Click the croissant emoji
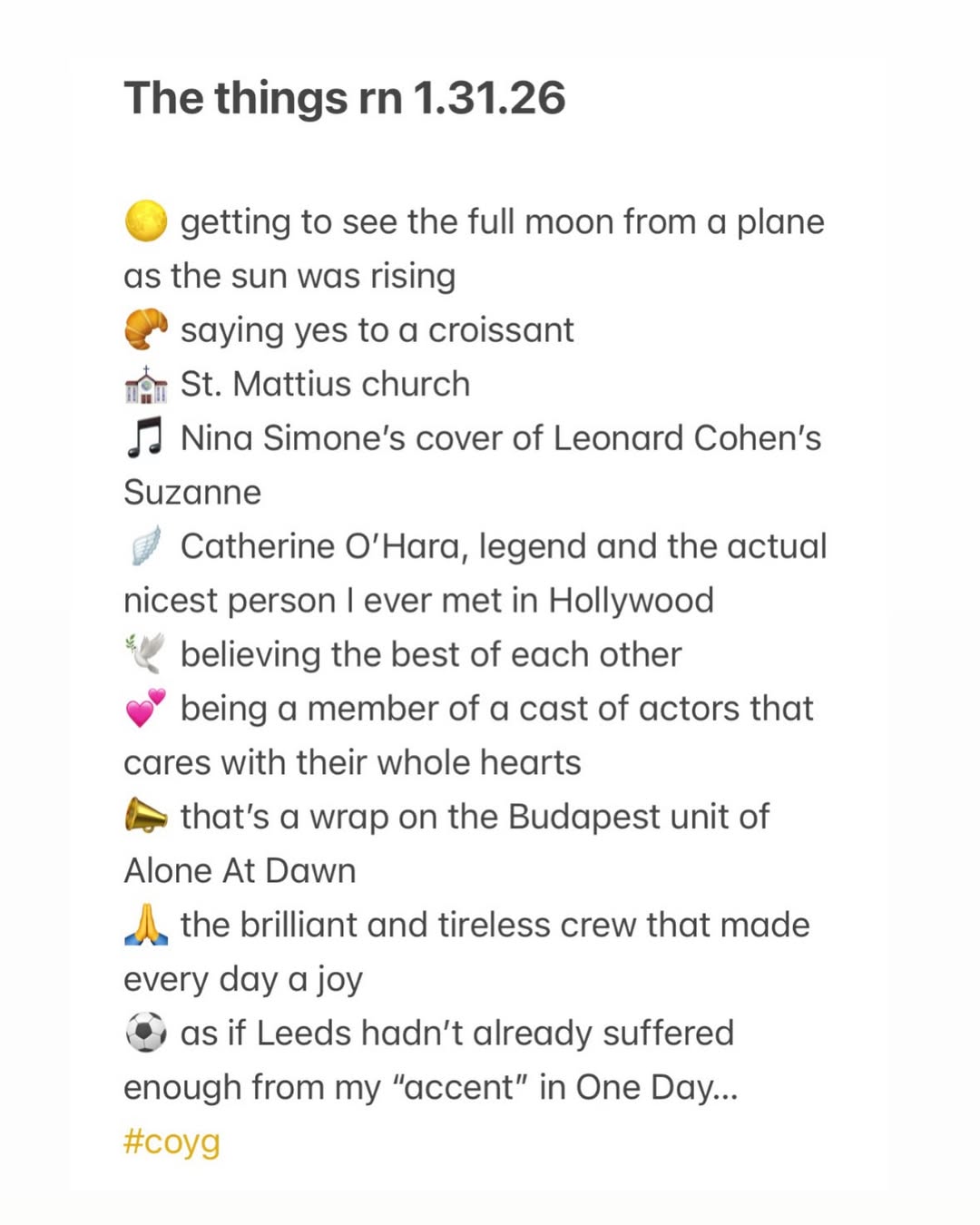Viewport: 980px width, 1225px height. tap(145, 330)
